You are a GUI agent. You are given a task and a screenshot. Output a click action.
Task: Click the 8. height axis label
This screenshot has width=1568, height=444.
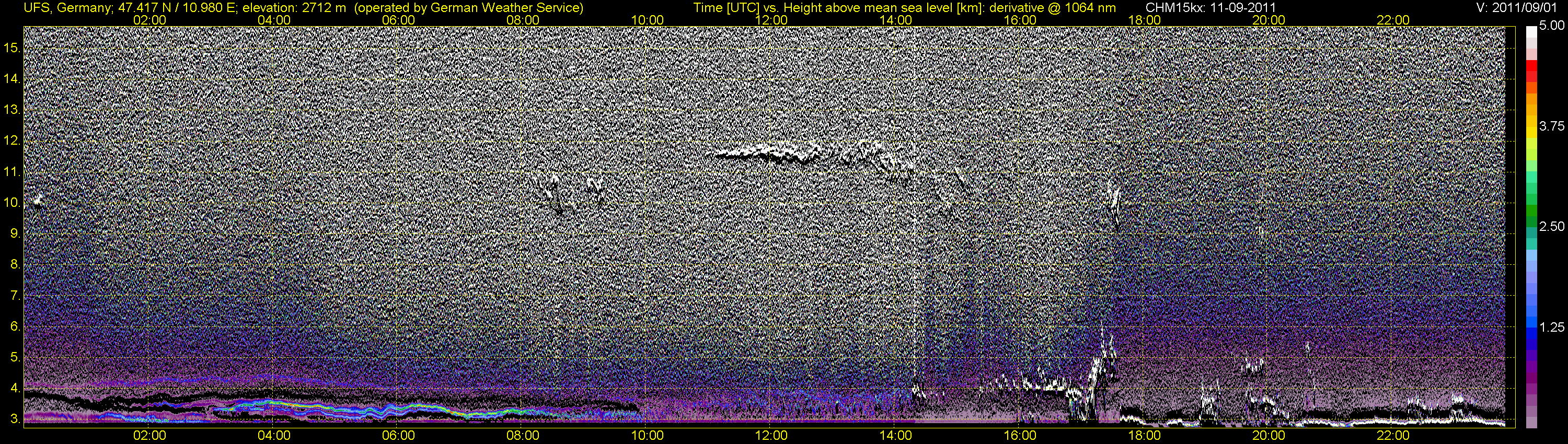pos(15,265)
